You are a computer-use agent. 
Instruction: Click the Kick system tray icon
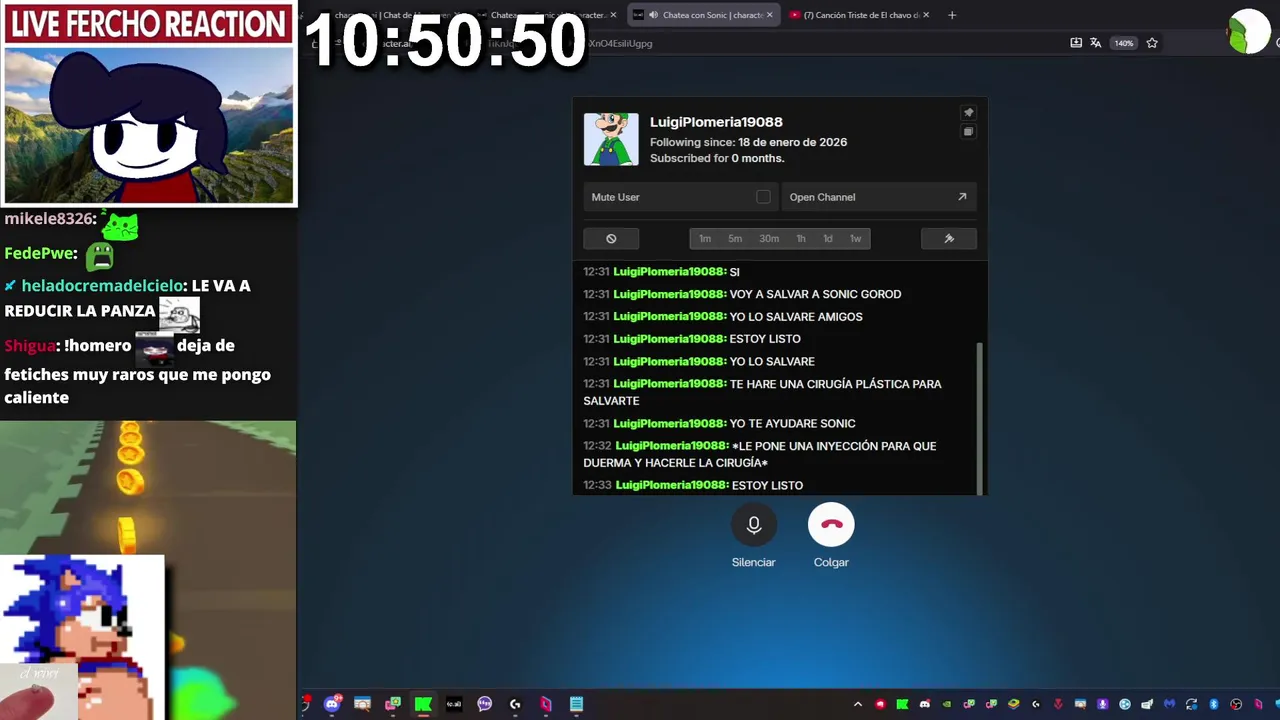click(x=902, y=704)
